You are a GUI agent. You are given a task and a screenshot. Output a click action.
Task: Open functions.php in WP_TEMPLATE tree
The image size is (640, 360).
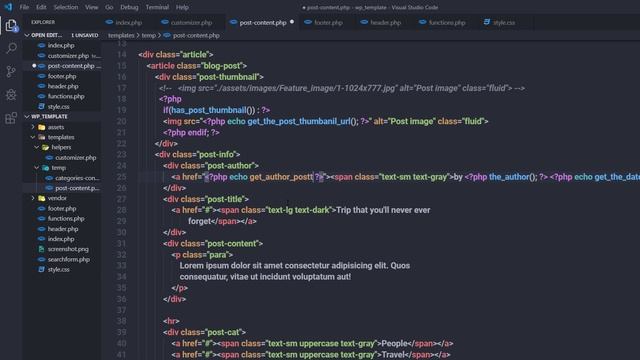pyautogui.click(x=66, y=219)
